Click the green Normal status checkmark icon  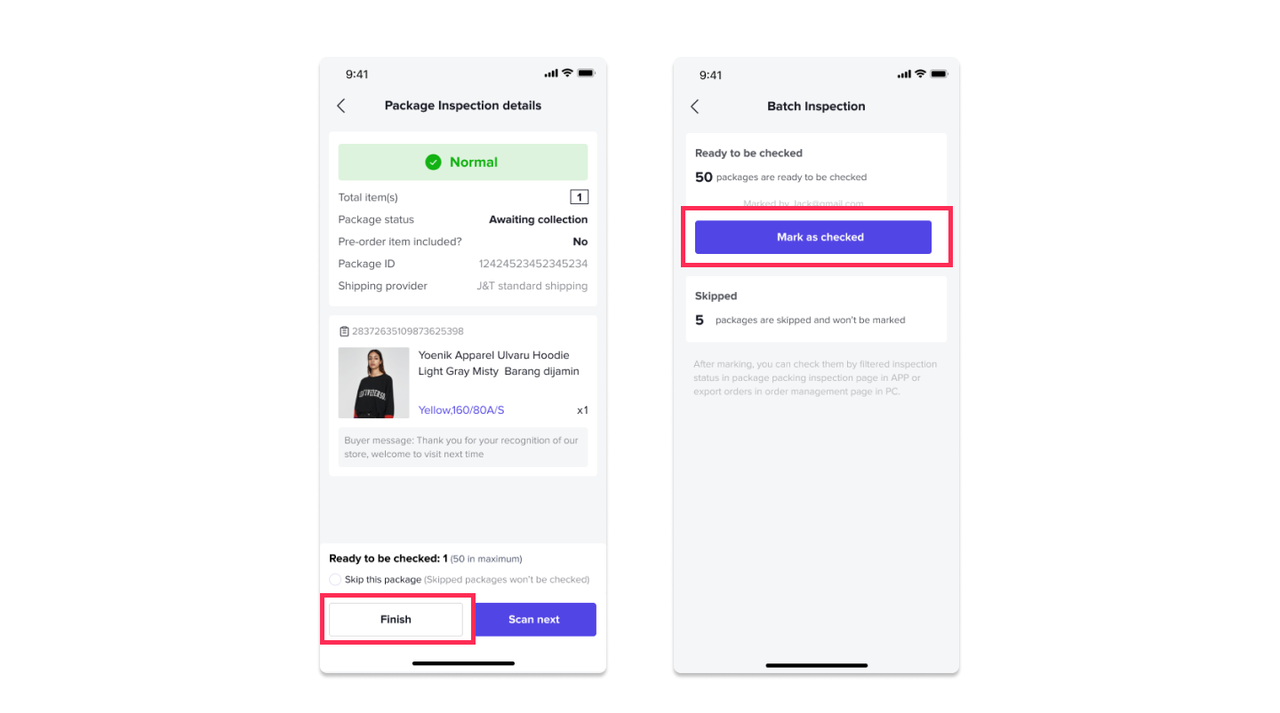(x=433, y=162)
